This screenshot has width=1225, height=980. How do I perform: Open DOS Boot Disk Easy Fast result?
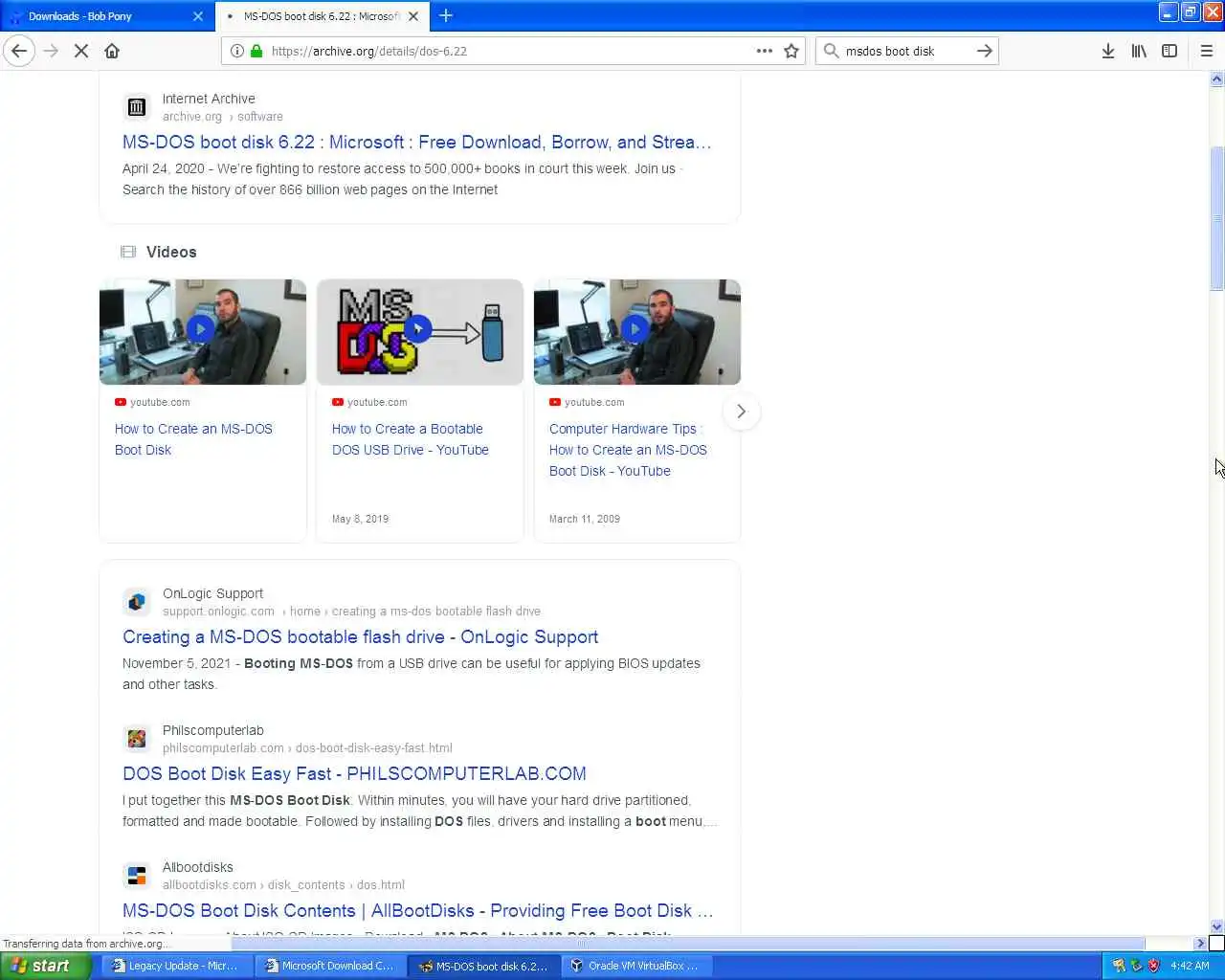pyautogui.click(x=354, y=773)
